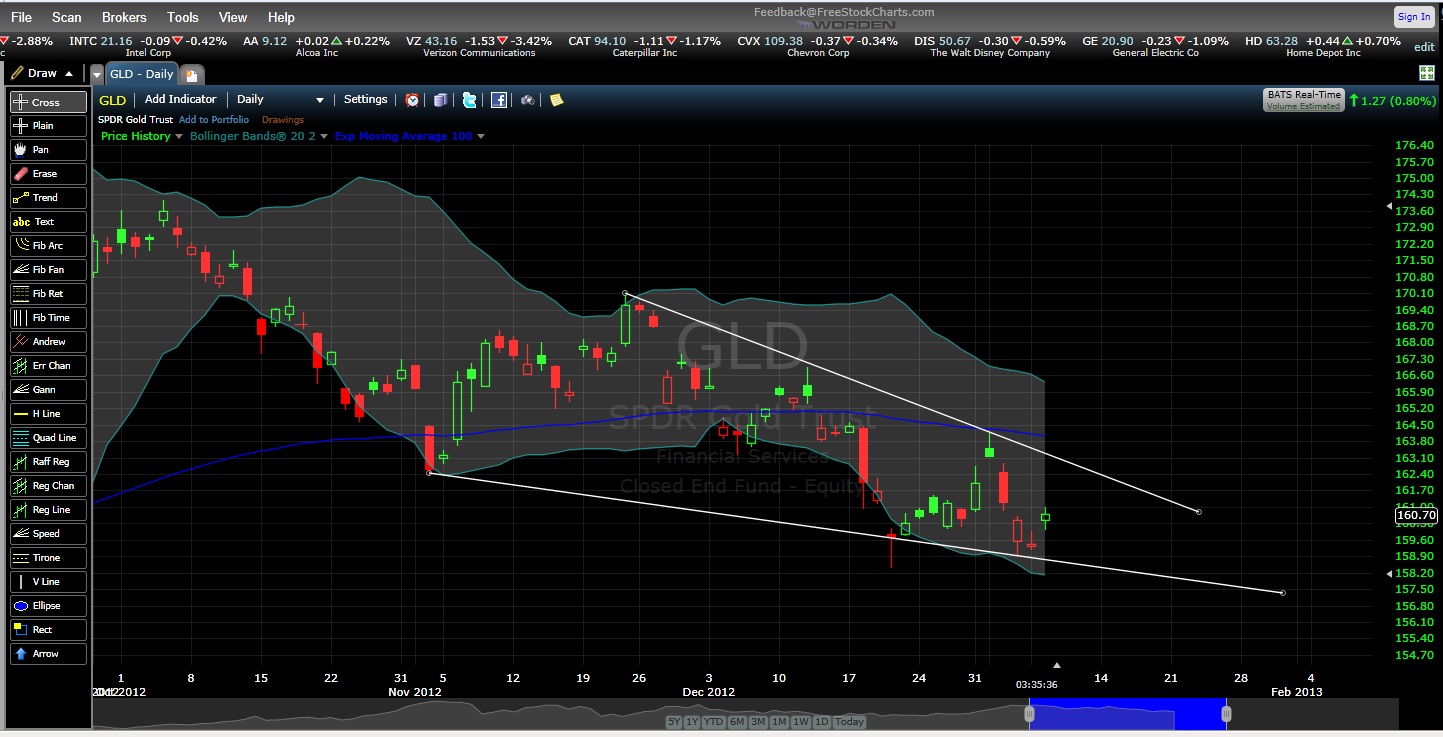The width and height of the screenshot is (1443, 737).
Task: Select the Ellipse drawing tool
Action: (48, 606)
